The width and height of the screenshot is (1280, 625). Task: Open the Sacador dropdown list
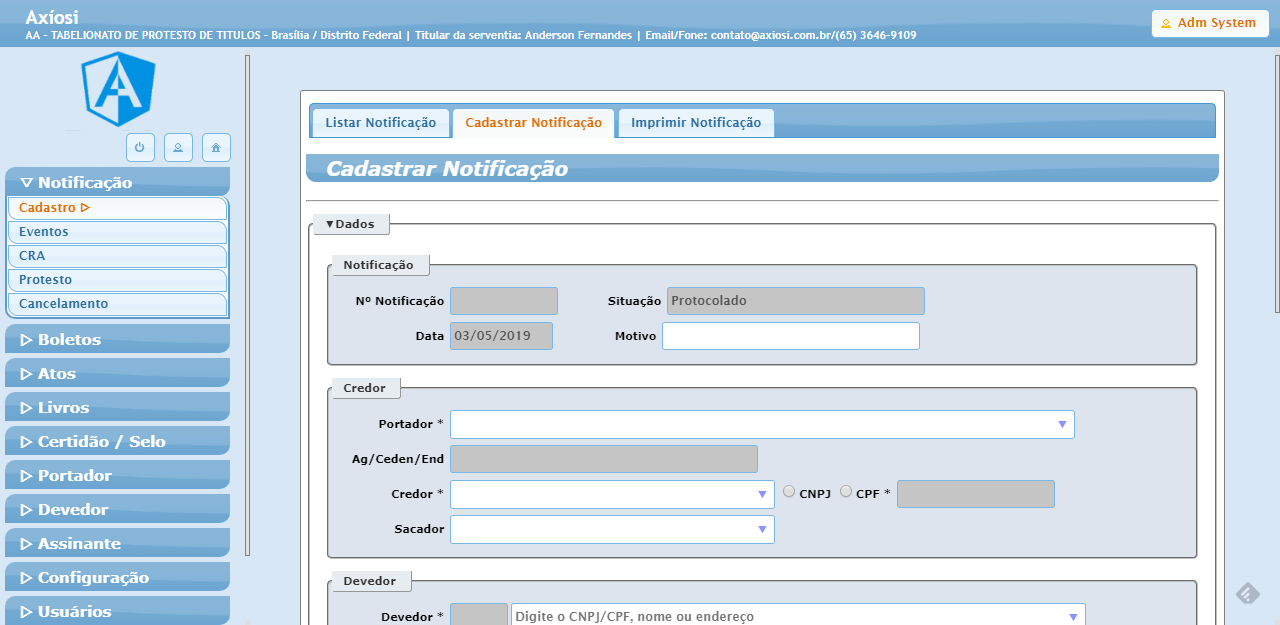762,530
